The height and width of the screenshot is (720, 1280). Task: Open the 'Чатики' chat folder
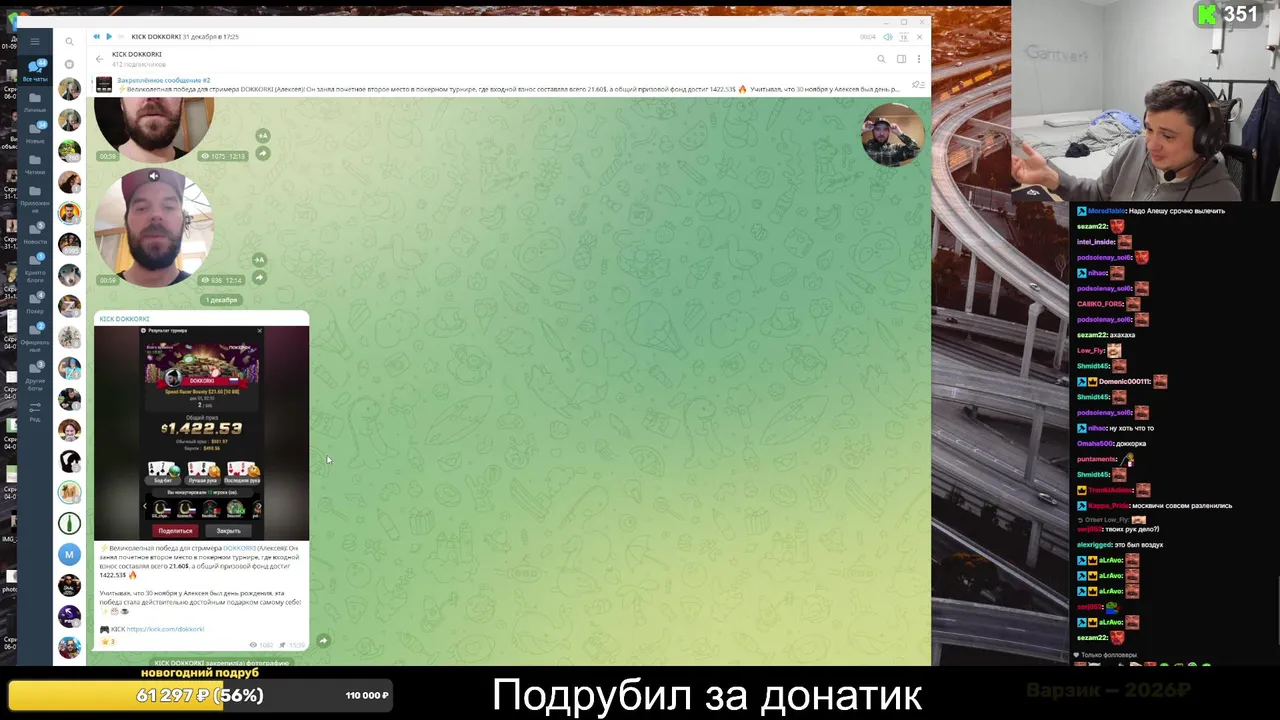pyautogui.click(x=35, y=164)
